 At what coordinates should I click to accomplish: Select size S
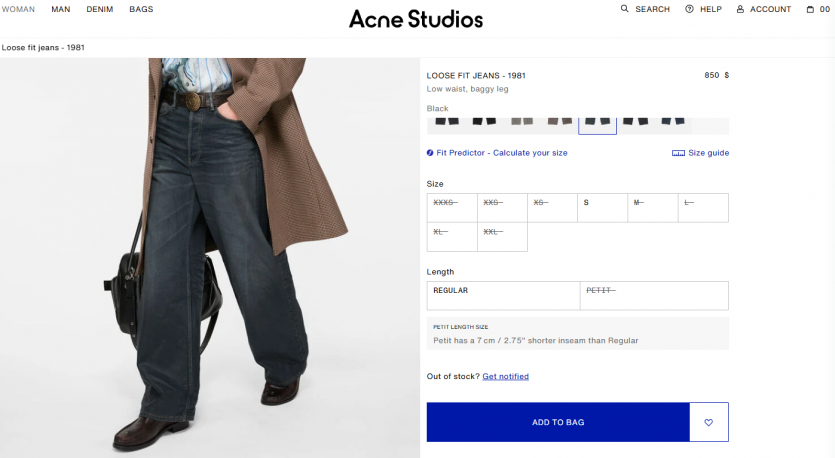602,208
